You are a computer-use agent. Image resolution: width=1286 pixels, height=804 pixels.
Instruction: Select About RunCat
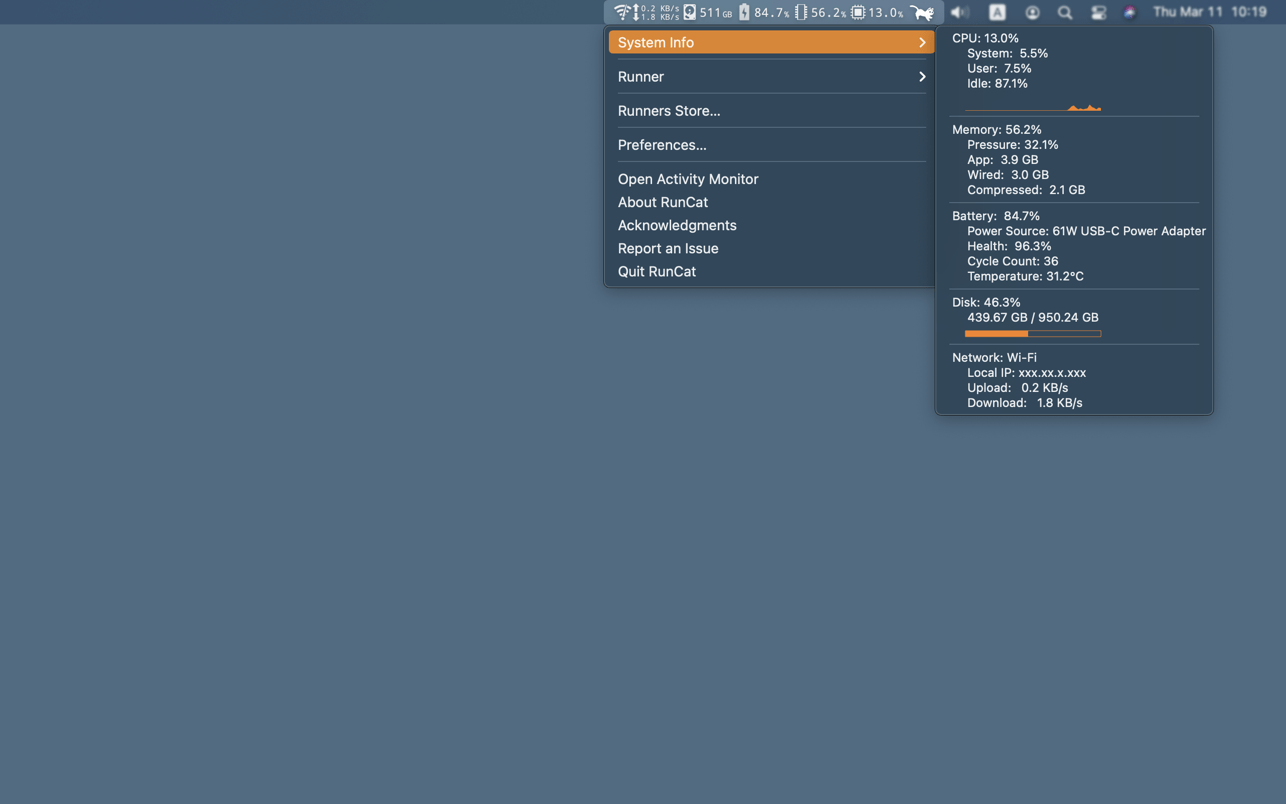(x=663, y=202)
